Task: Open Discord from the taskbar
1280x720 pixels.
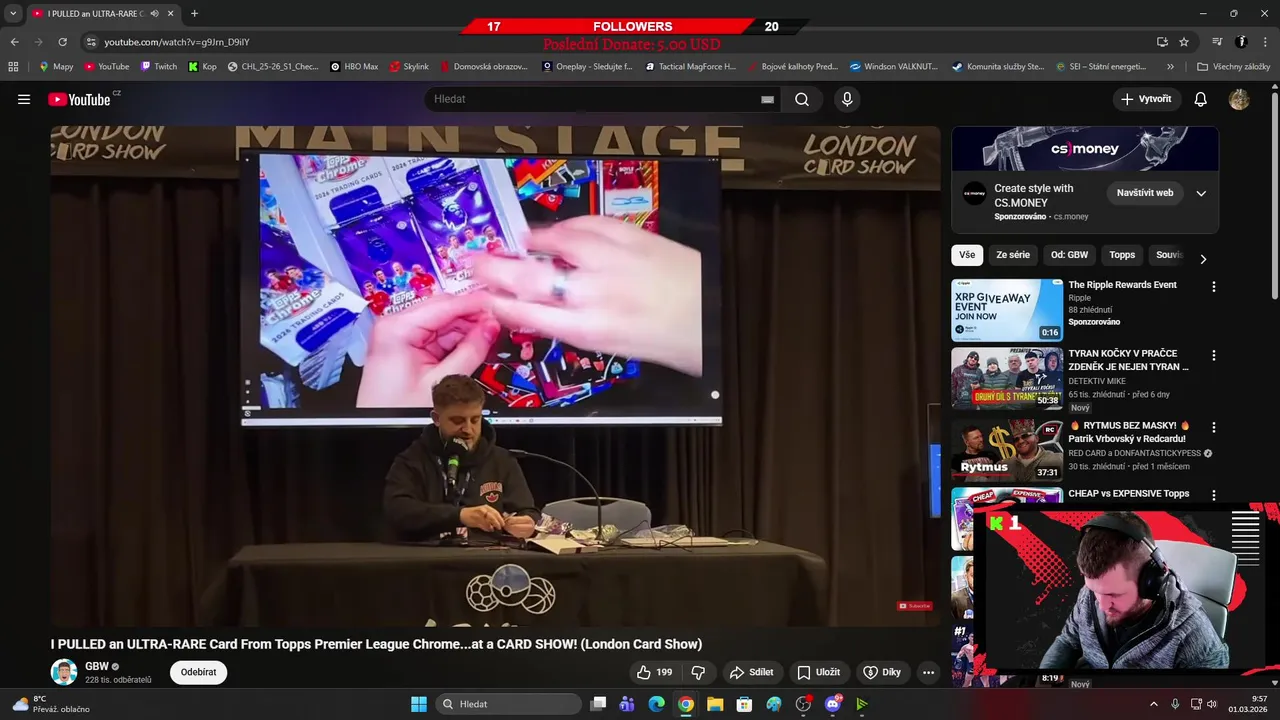Action: point(833,704)
